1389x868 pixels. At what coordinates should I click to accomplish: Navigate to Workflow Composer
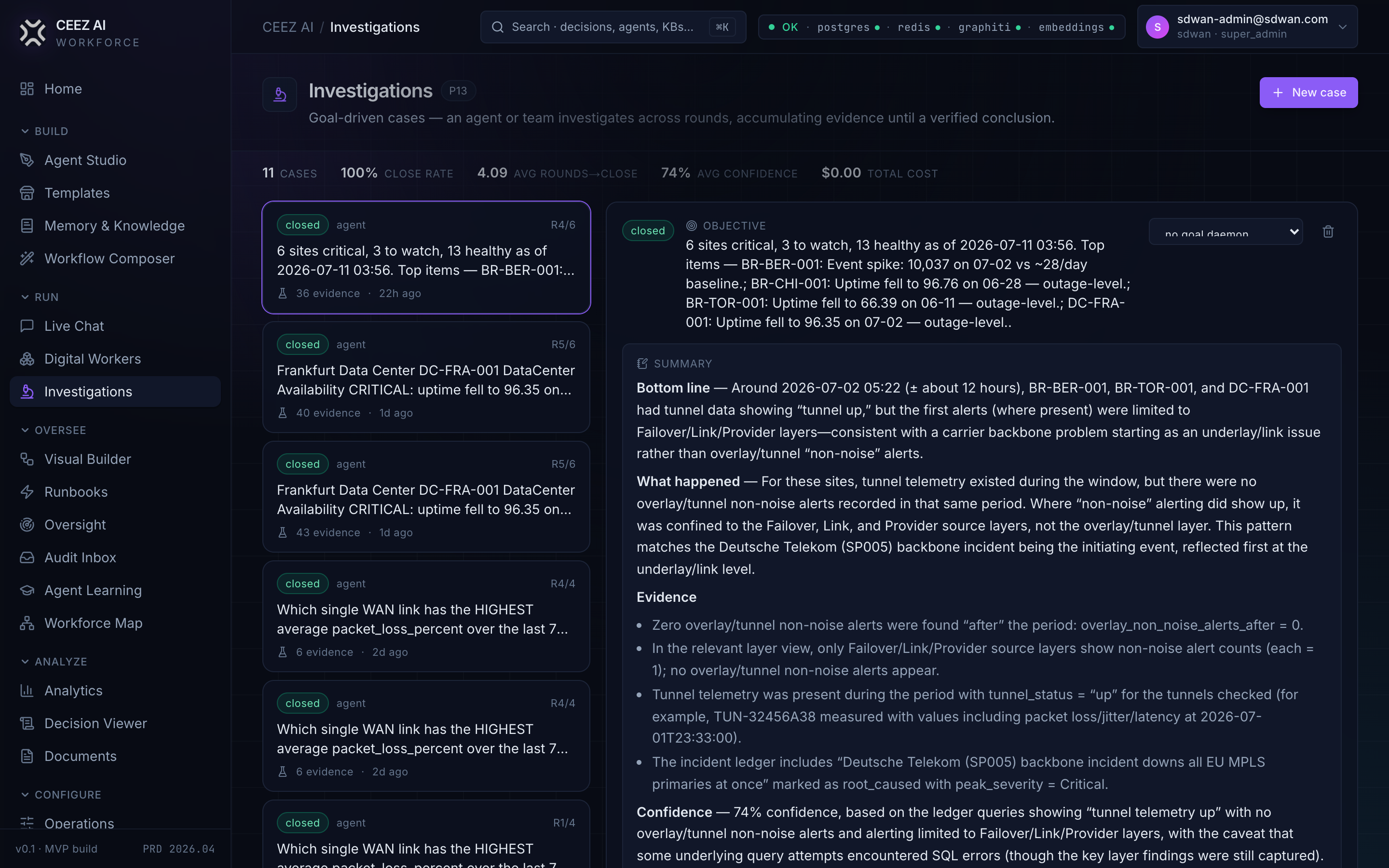[x=115, y=258]
